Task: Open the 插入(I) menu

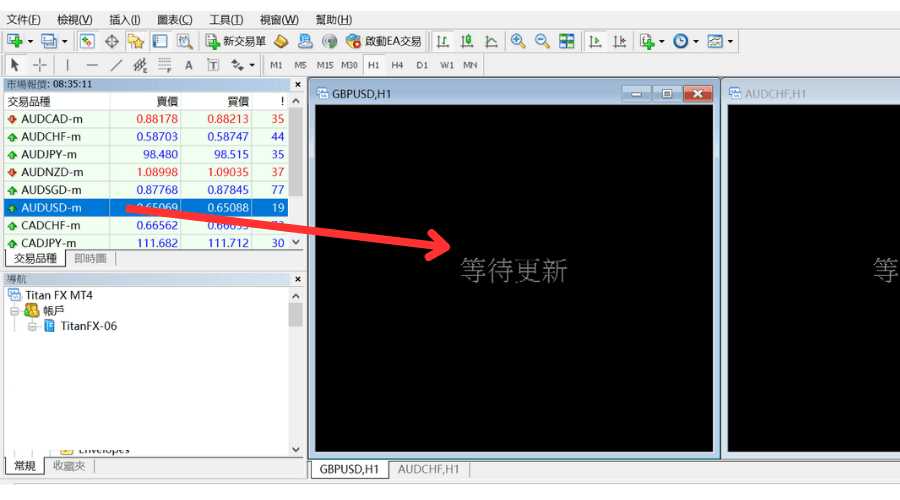Action: pyautogui.click(x=125, y=19)
